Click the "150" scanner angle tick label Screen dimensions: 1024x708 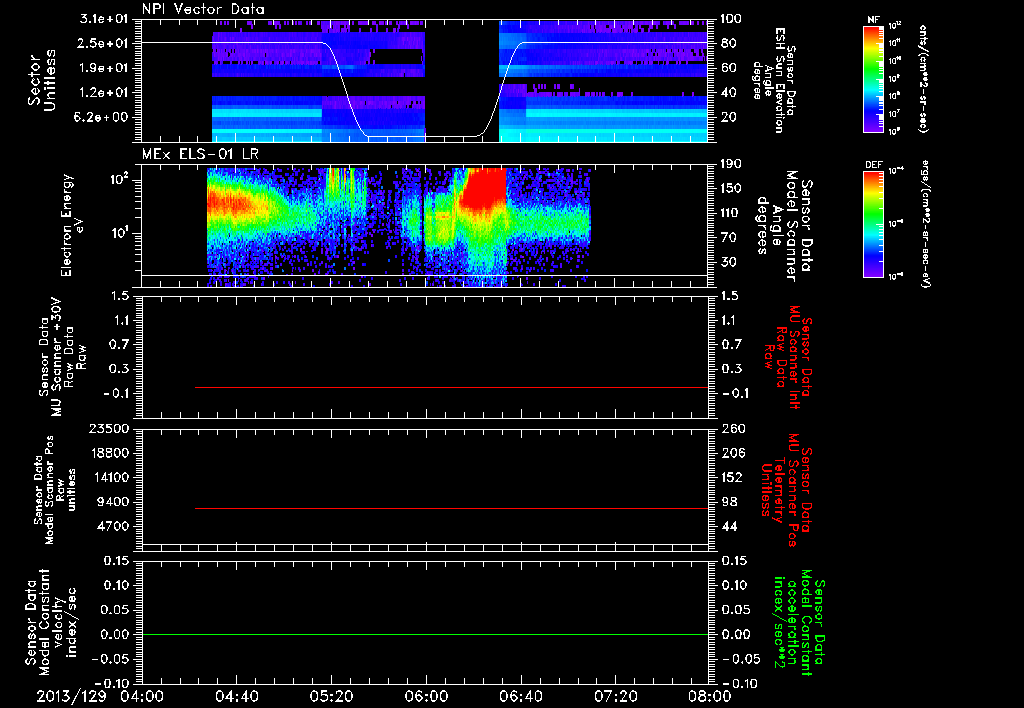(731, 189)
